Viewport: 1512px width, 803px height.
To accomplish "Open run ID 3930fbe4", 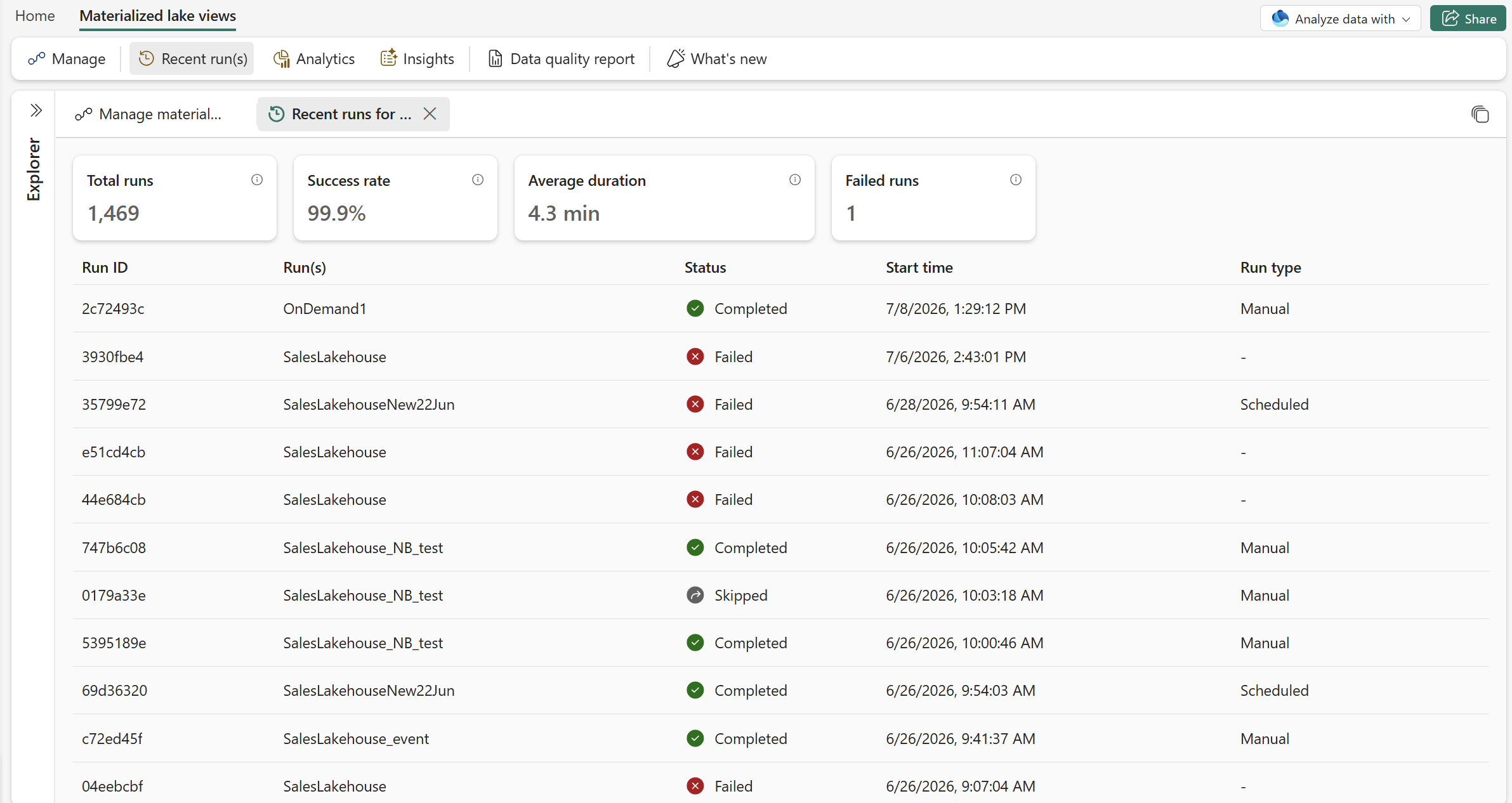I will pyautogui.click(x=112, y=357).
